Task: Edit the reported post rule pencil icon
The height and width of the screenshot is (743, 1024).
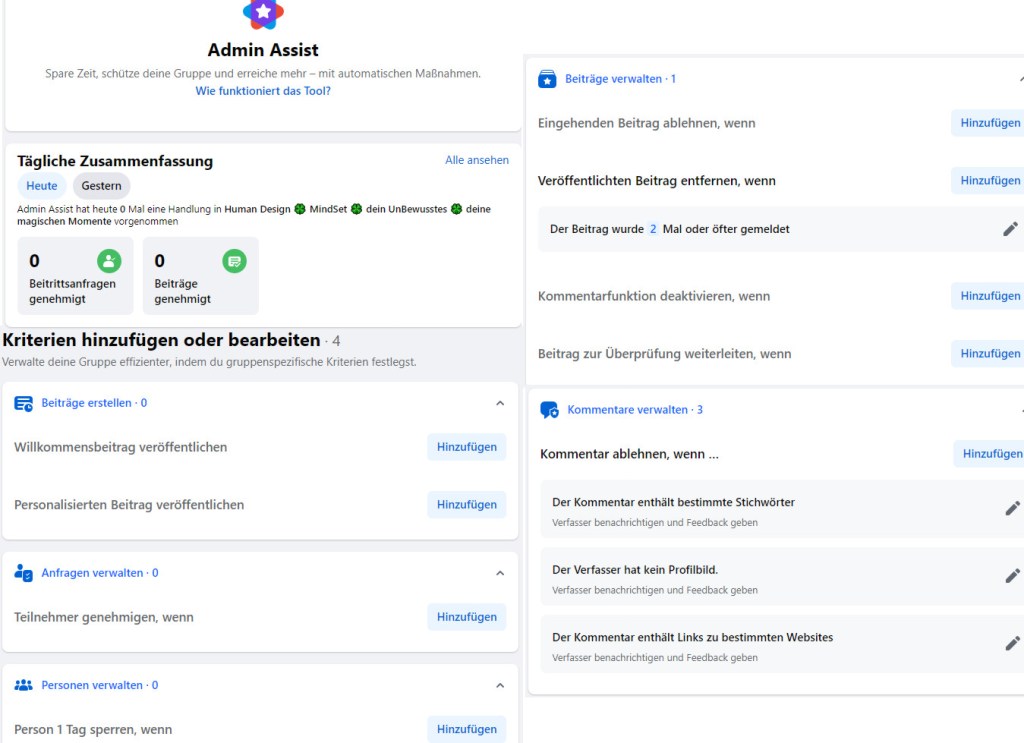Action: 1010,229
